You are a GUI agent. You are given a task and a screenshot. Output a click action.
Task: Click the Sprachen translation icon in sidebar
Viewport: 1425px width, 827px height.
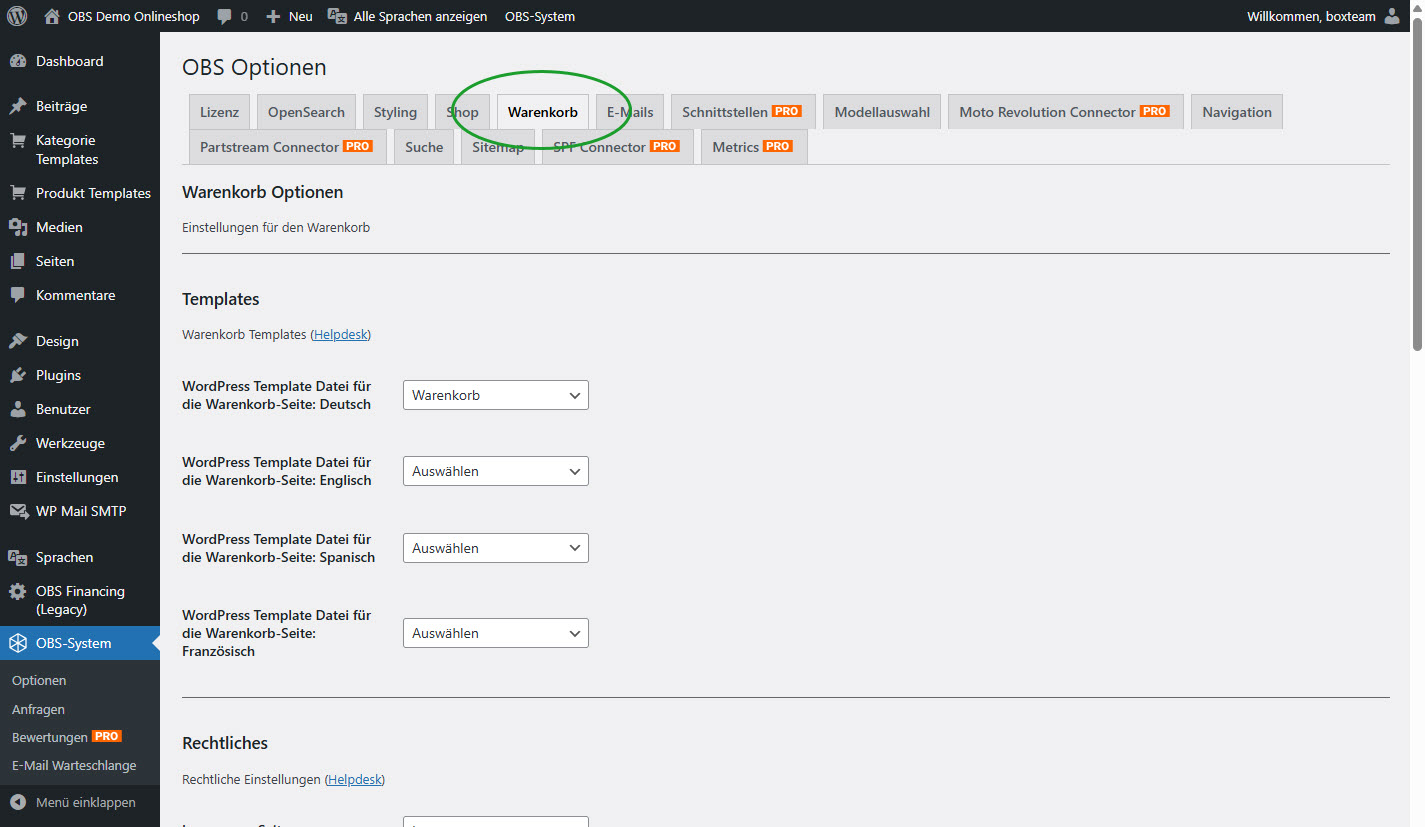(18, 557)
